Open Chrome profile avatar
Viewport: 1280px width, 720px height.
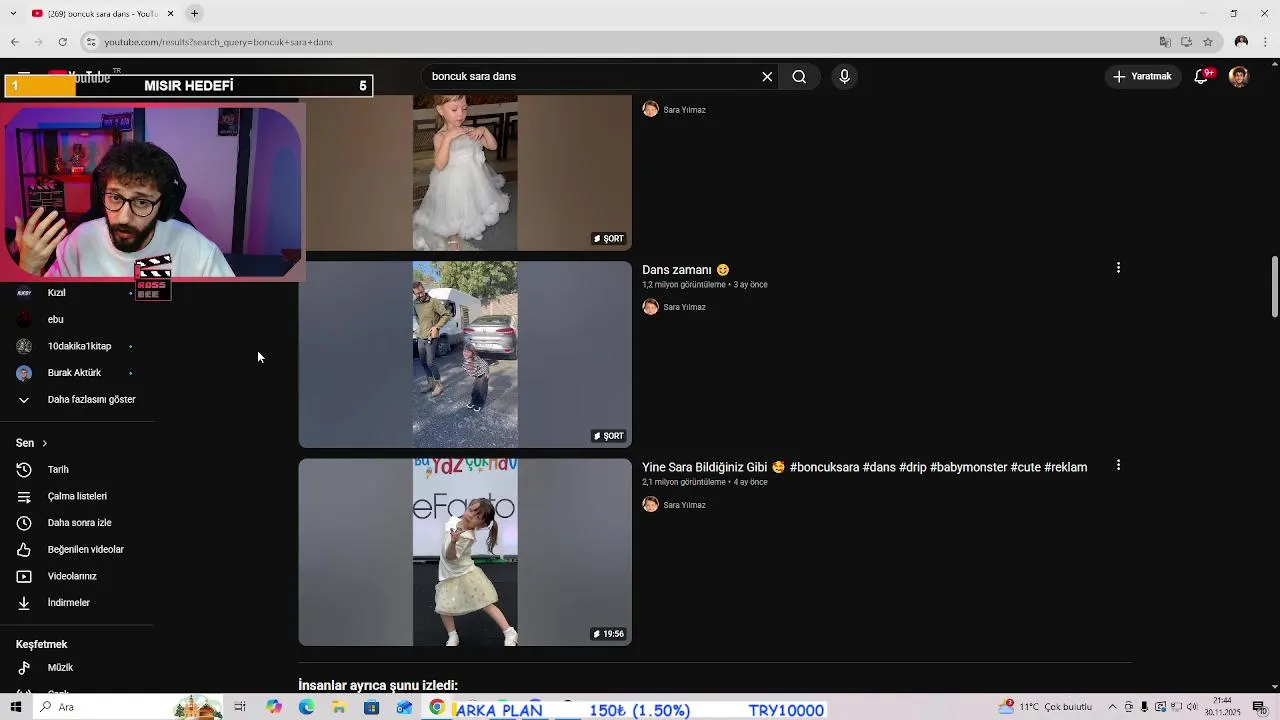click(1241, 42)
